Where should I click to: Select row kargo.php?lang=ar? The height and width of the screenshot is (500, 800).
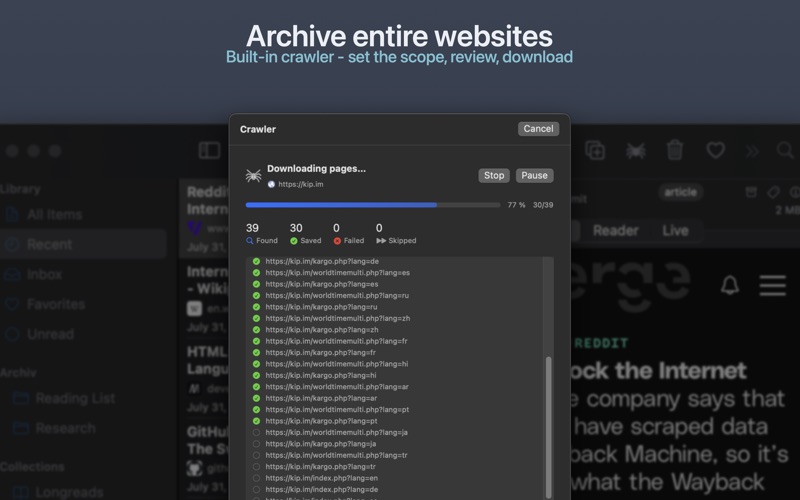tap(394, 398)
